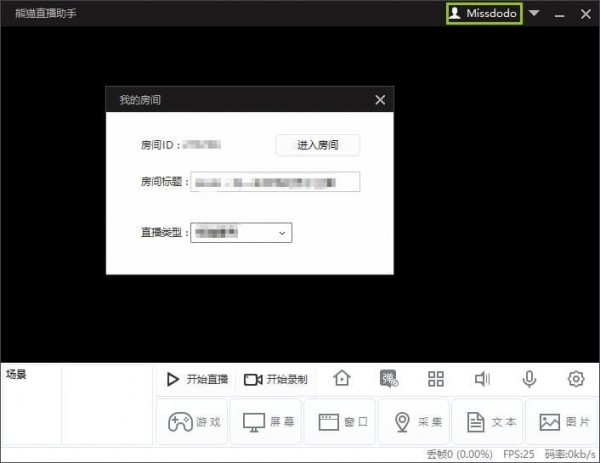Open settings gear icon

pyautogui.click(x=575, y=379)
